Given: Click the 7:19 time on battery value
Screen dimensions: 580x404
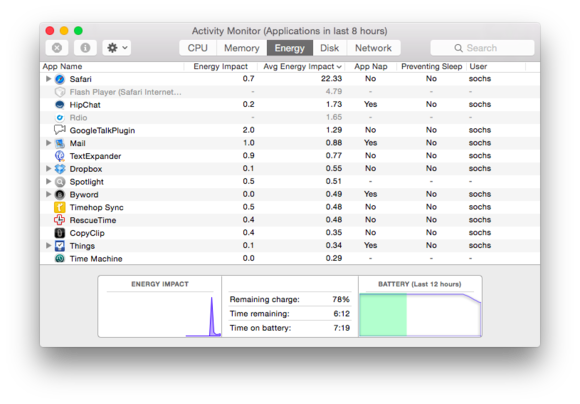Looking at the screenshot, I should pos(341,328).
